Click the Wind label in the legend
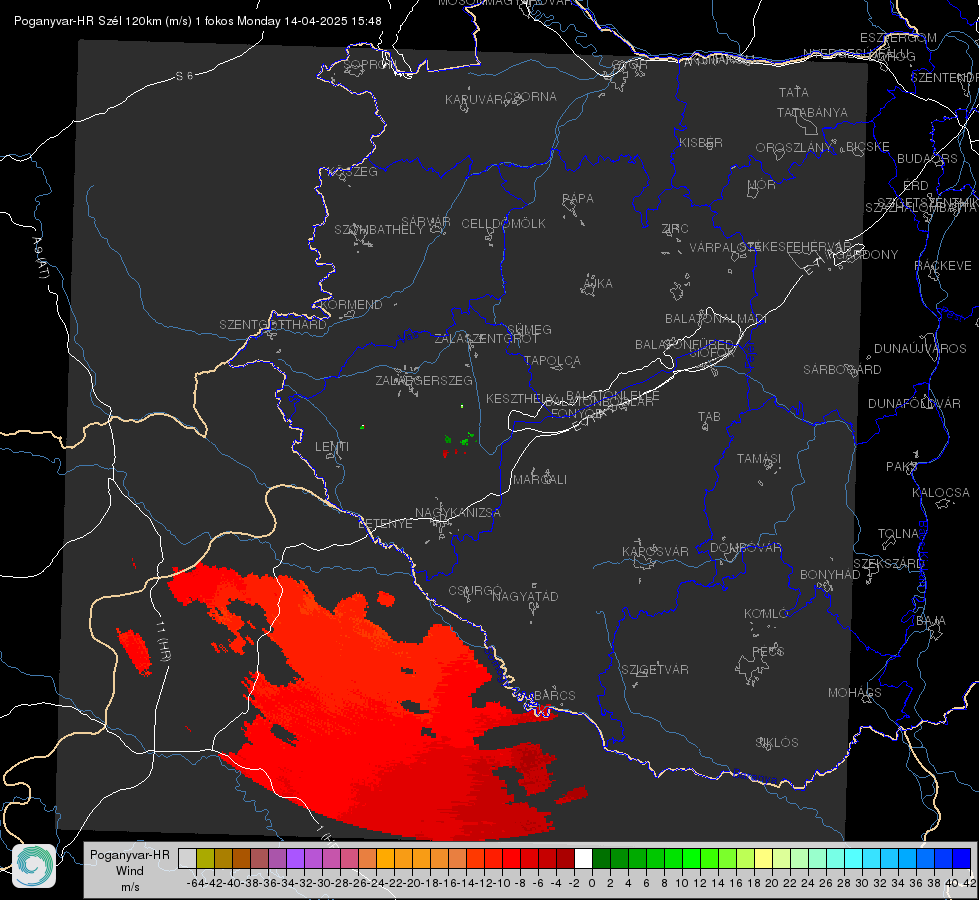Screen dimensions: 979x900 [x=130, y=871]
